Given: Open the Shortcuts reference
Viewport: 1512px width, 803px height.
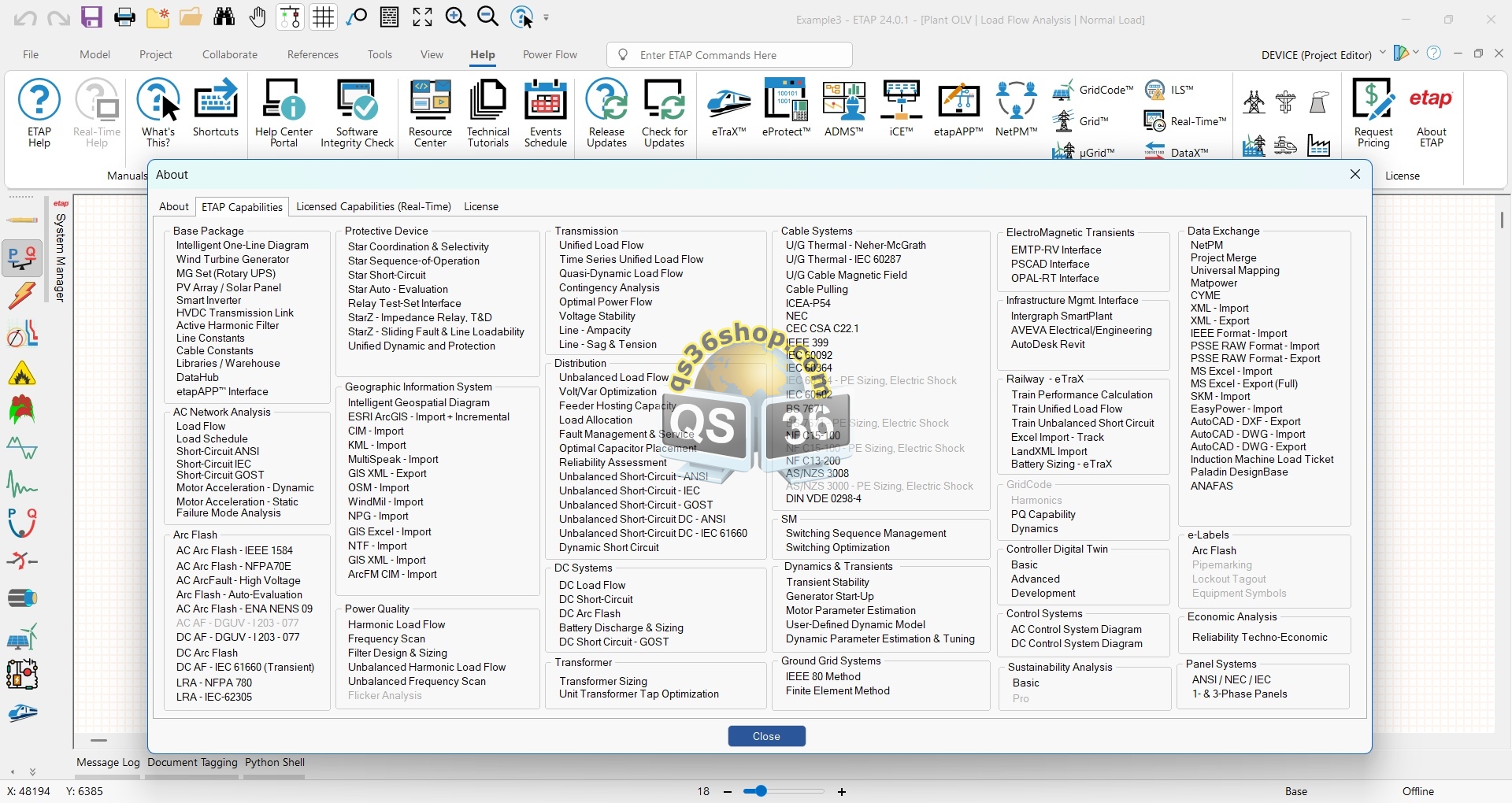Looking at the screenshot, I should click(216, 109).
